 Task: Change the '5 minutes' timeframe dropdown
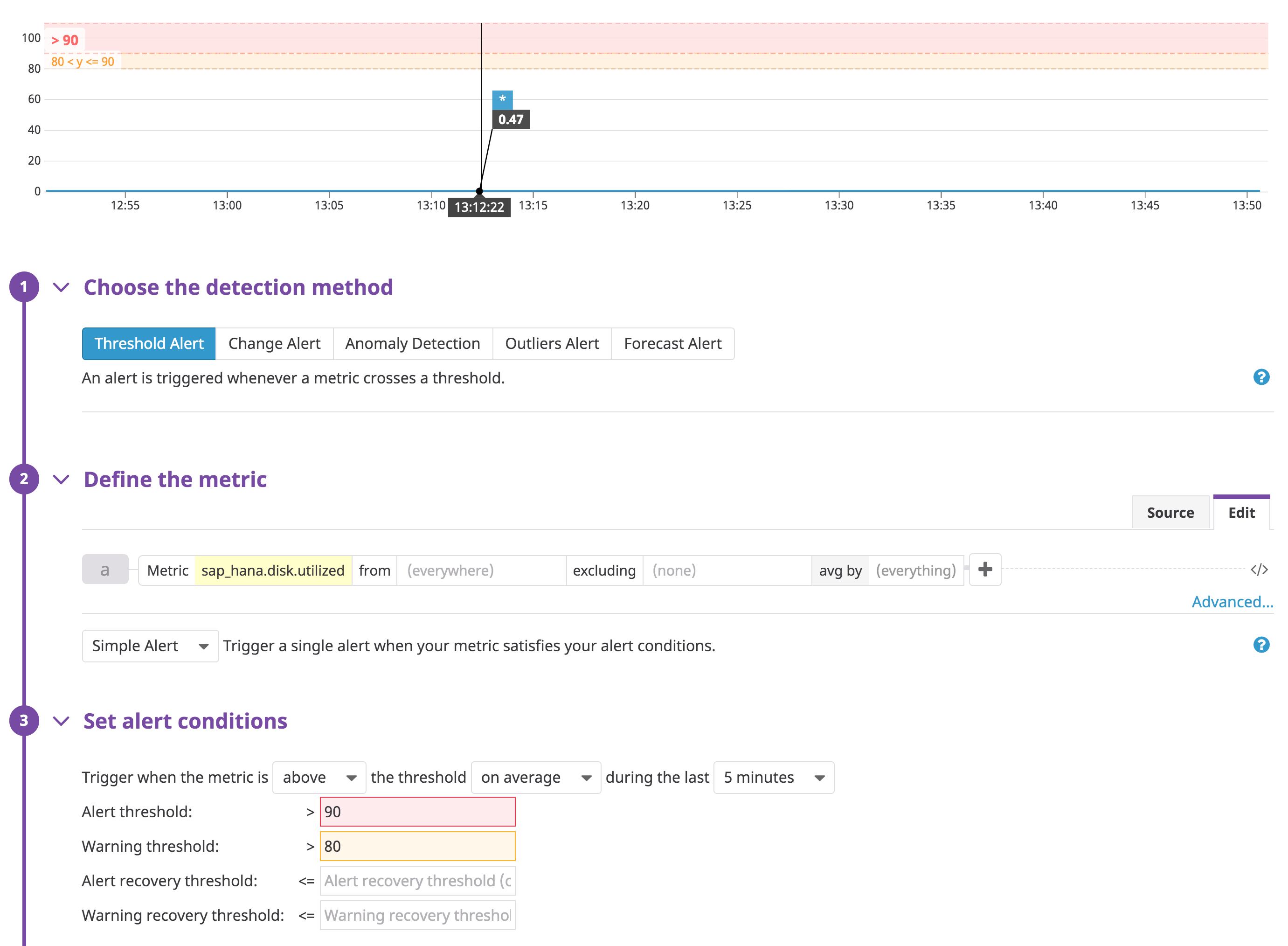click(x=773, y=777)
